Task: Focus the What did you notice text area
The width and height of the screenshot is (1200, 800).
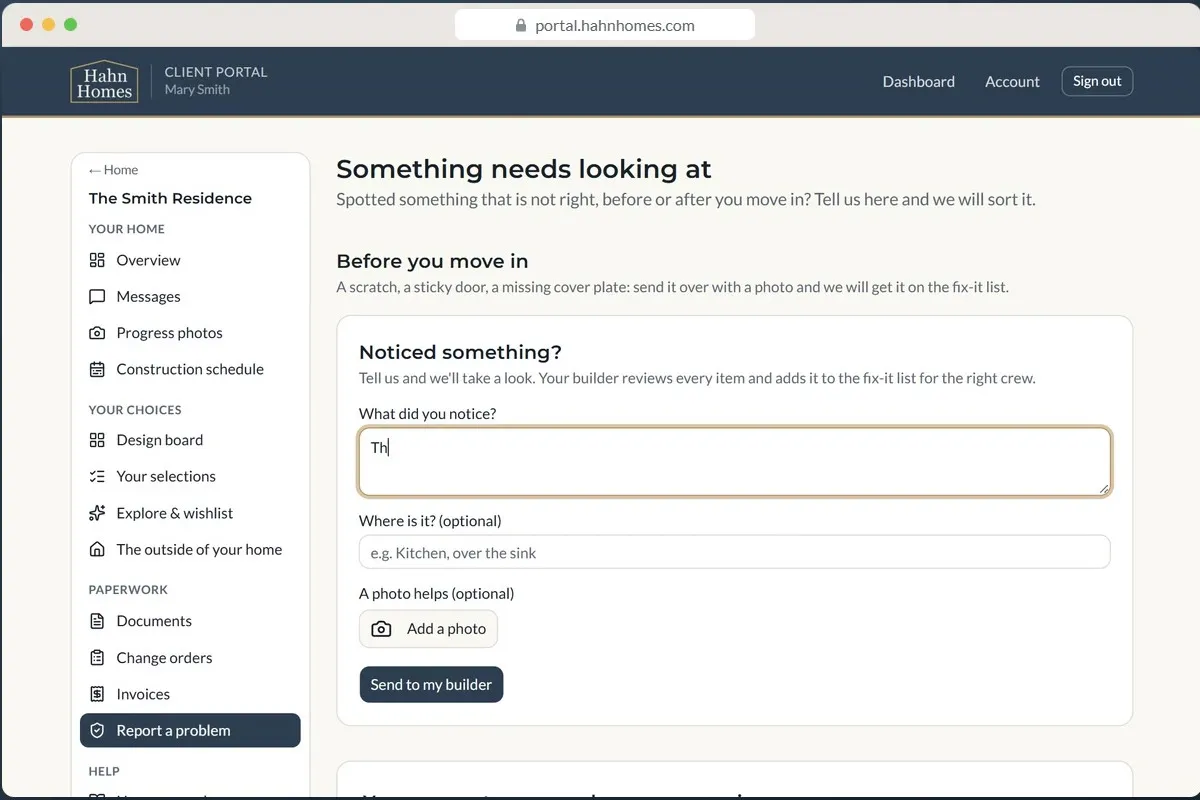Action: click(734, 462)
